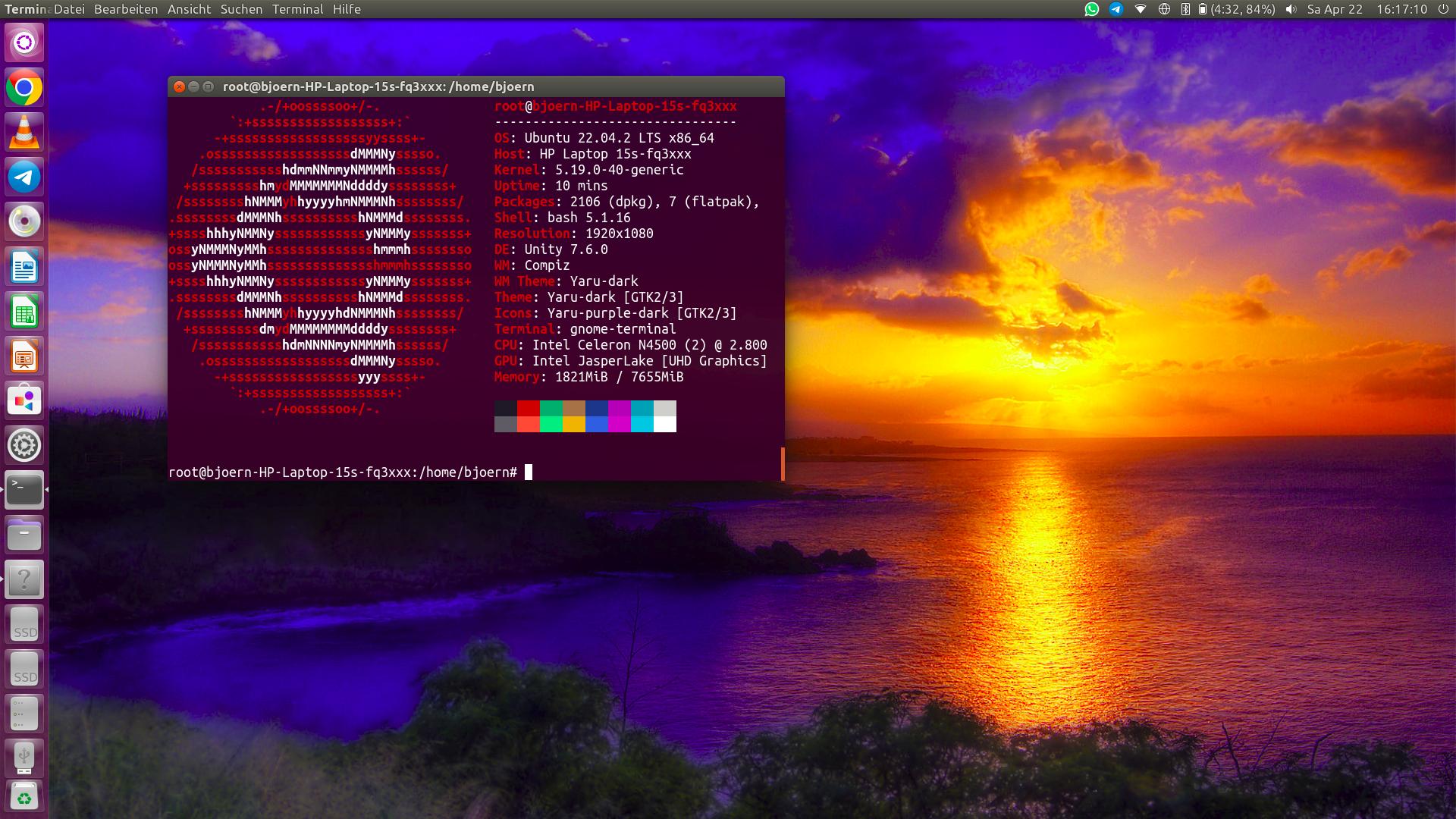Open the Bearbeiten menu

click(126, 9)
